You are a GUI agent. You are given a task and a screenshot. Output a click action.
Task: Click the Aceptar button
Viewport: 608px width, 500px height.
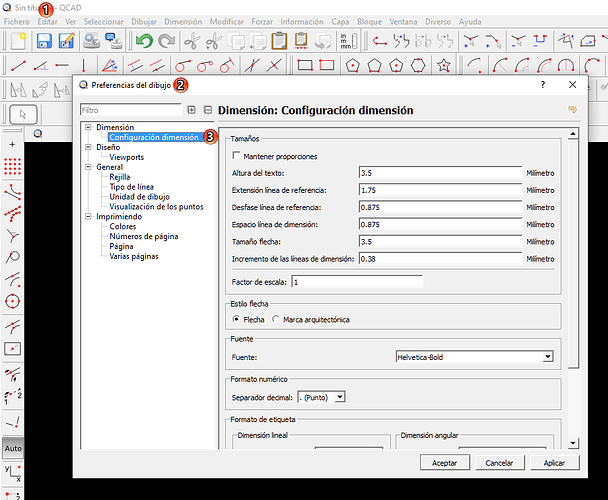(444, 463)
